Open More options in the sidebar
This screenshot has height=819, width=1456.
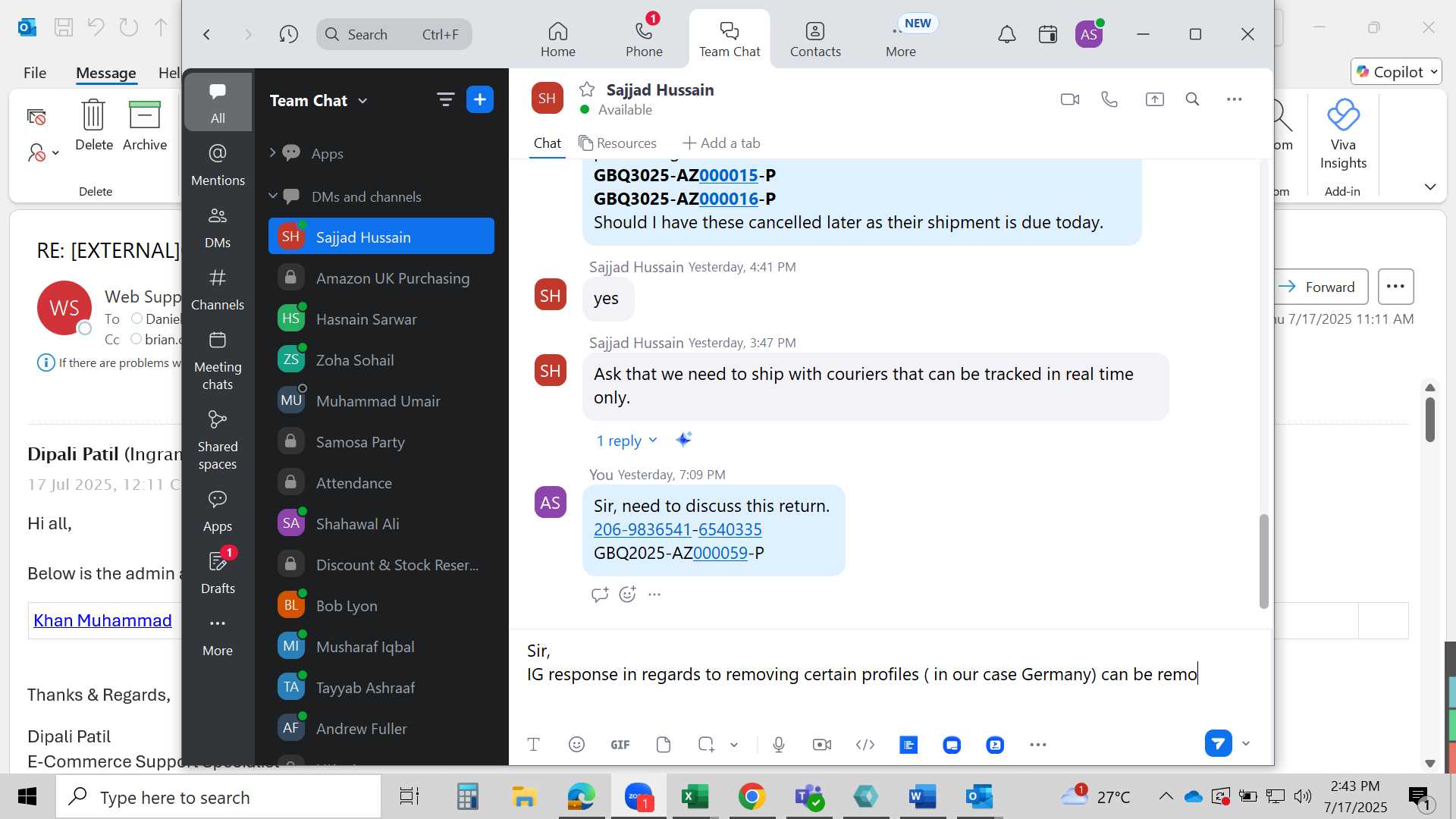pos(218,635)
